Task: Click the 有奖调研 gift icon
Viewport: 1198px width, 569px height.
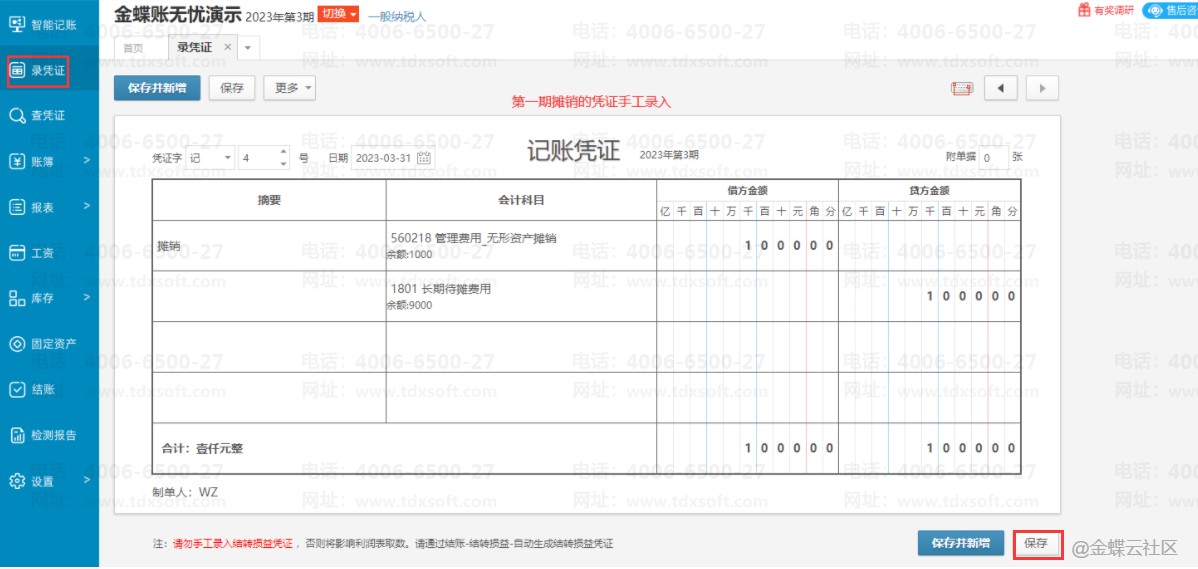Action: [1084, 10]
